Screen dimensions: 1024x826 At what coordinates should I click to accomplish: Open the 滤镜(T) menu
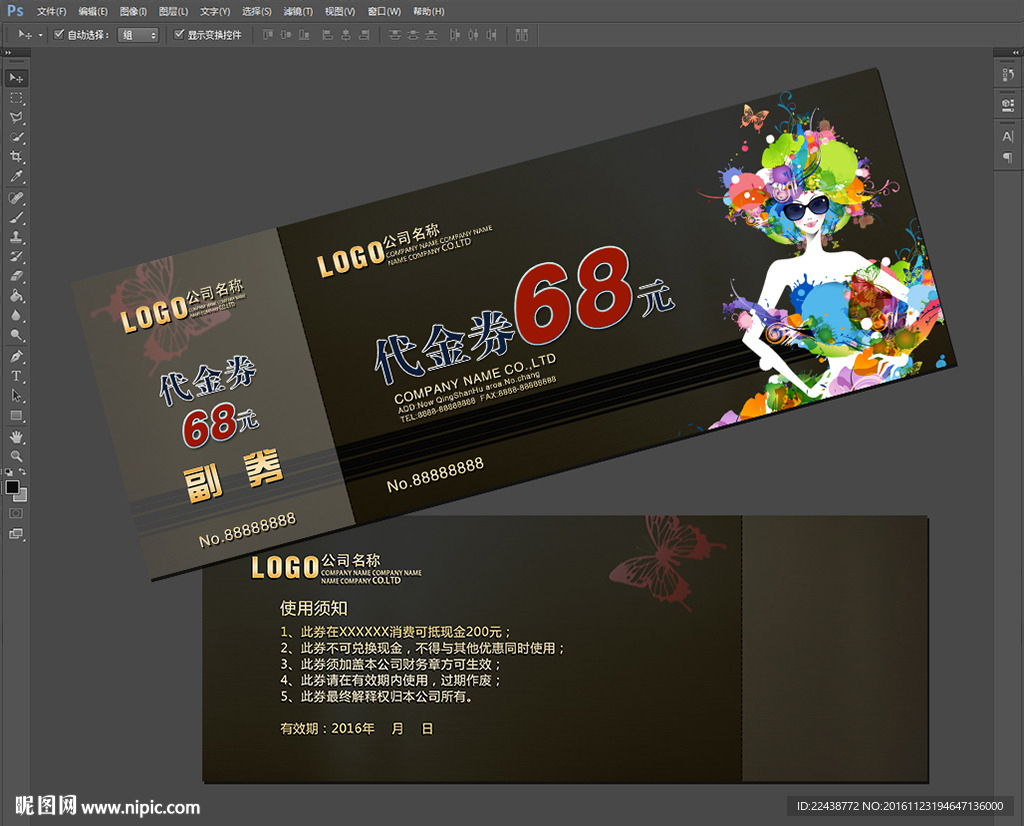coord(293,11)
